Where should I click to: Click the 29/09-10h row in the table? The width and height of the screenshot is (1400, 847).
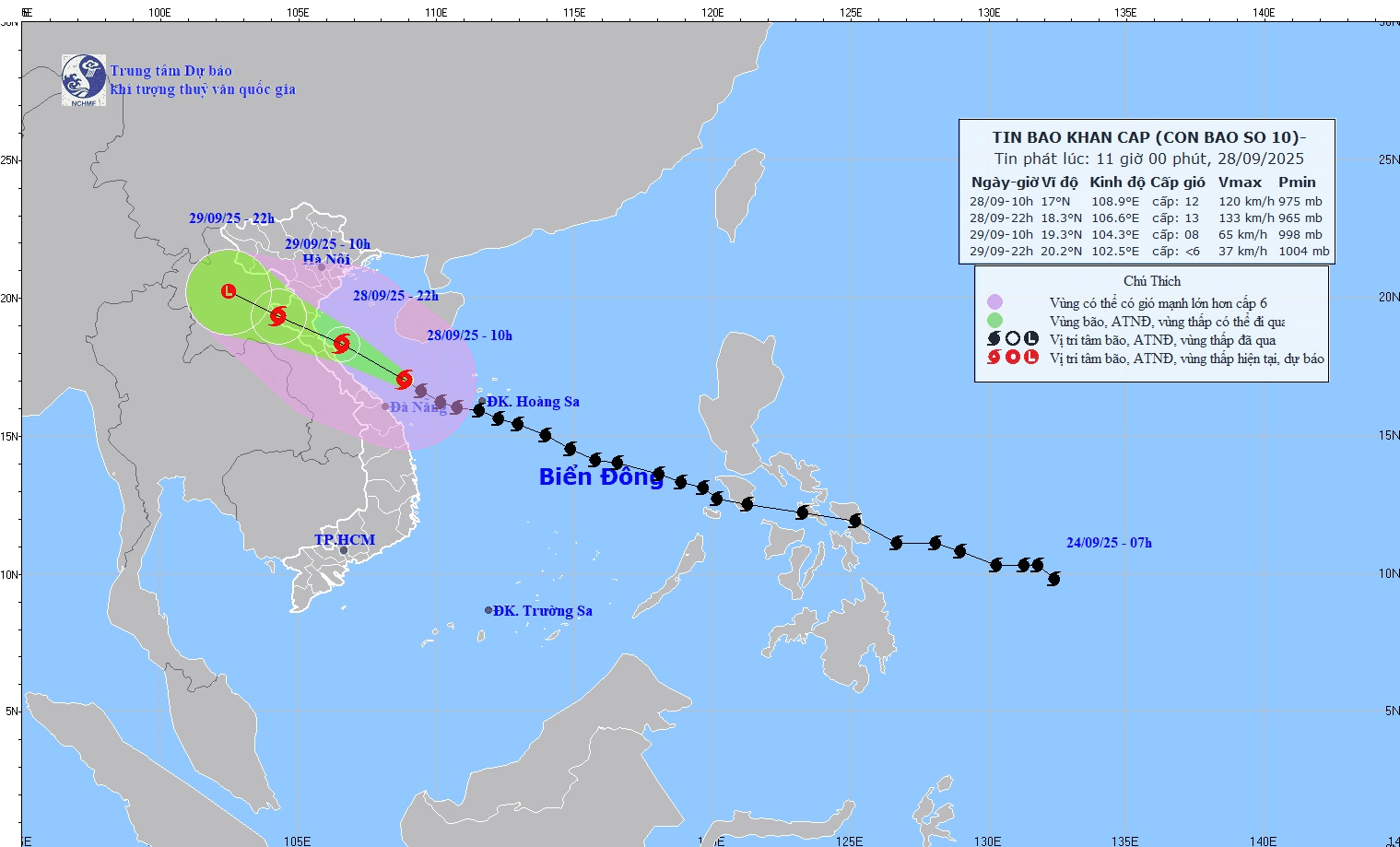[1146, 234]
